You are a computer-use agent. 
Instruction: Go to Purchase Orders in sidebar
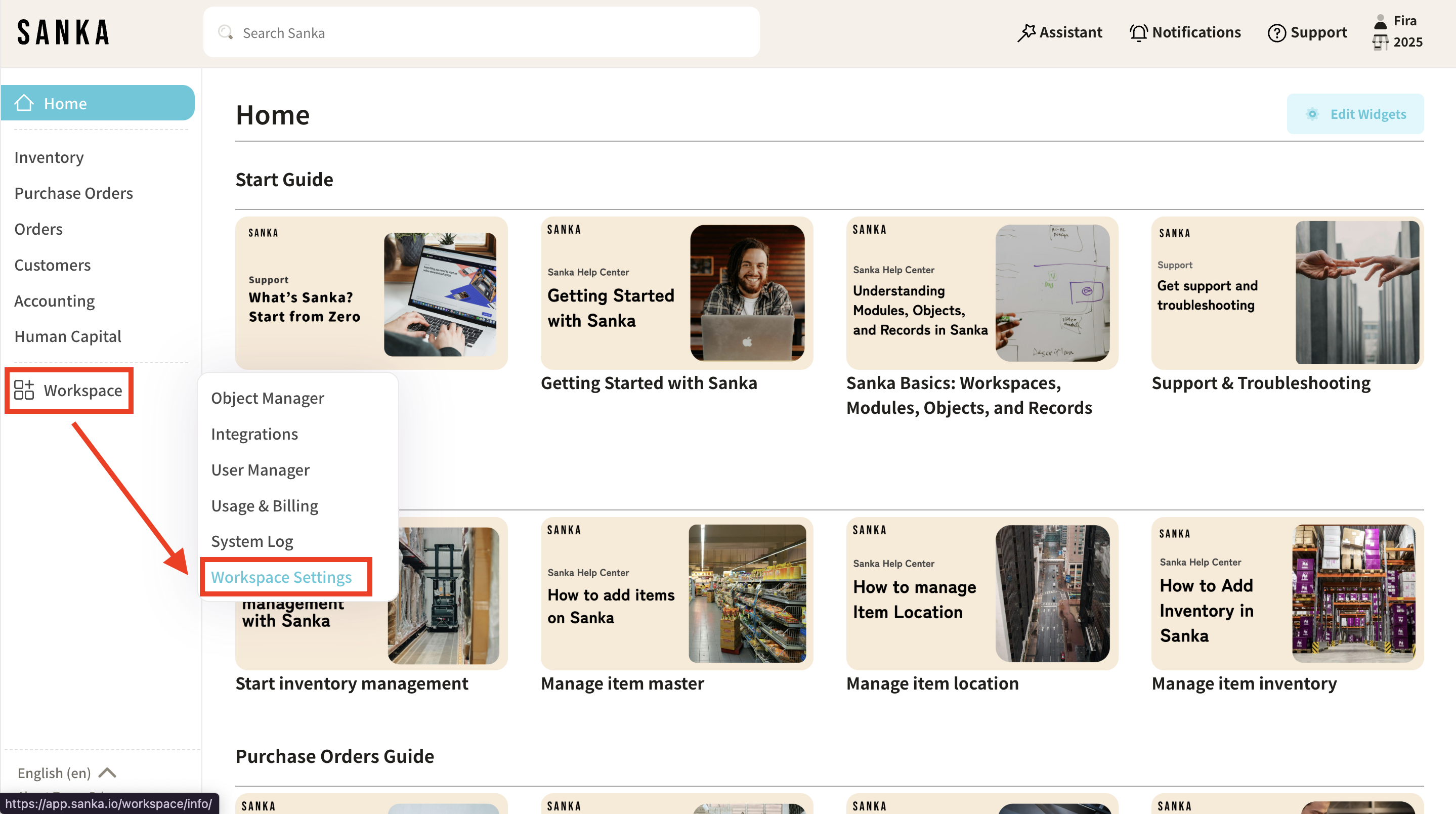(x=73, y=193)
